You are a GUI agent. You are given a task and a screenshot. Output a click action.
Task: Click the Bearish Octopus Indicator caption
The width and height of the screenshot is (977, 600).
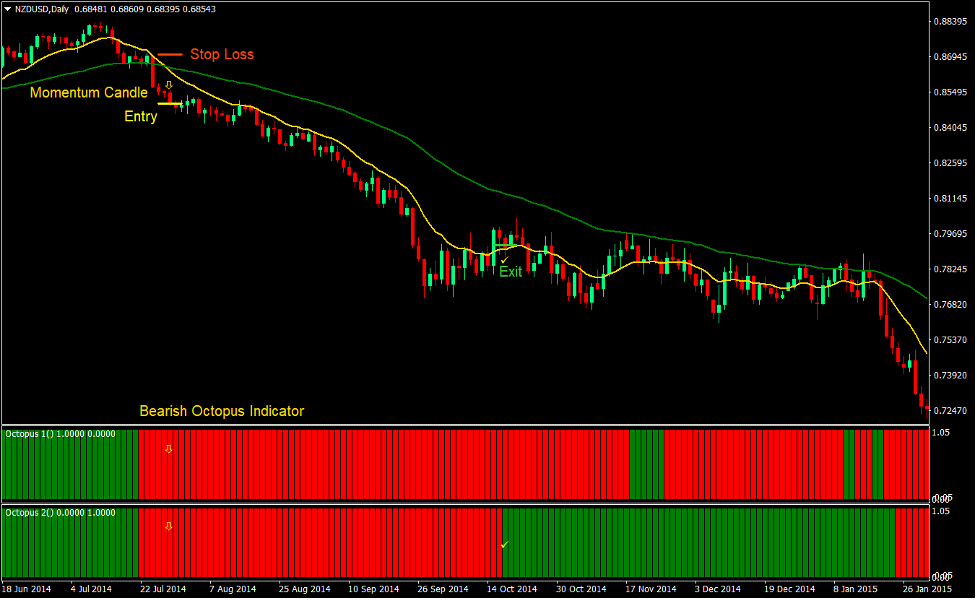(221, 411)
